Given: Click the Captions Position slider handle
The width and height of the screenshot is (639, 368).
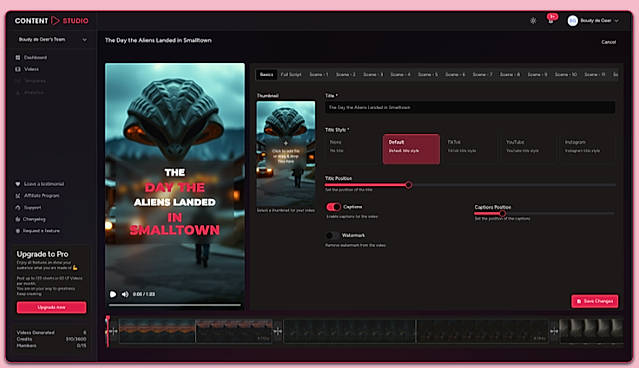Looking at the screenshot, I should pos(502,213).
